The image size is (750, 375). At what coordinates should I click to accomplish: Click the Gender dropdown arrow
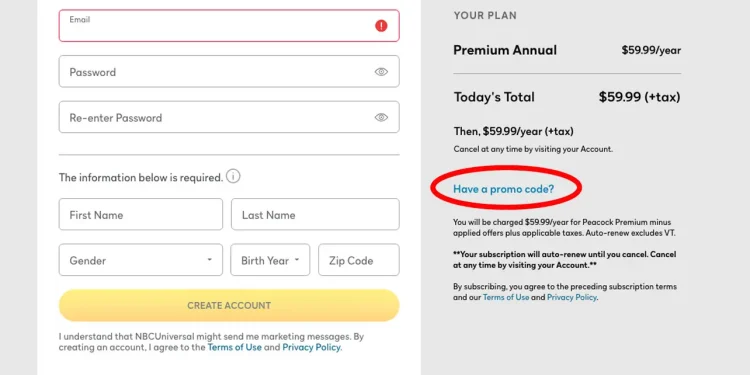click(210, 260)
